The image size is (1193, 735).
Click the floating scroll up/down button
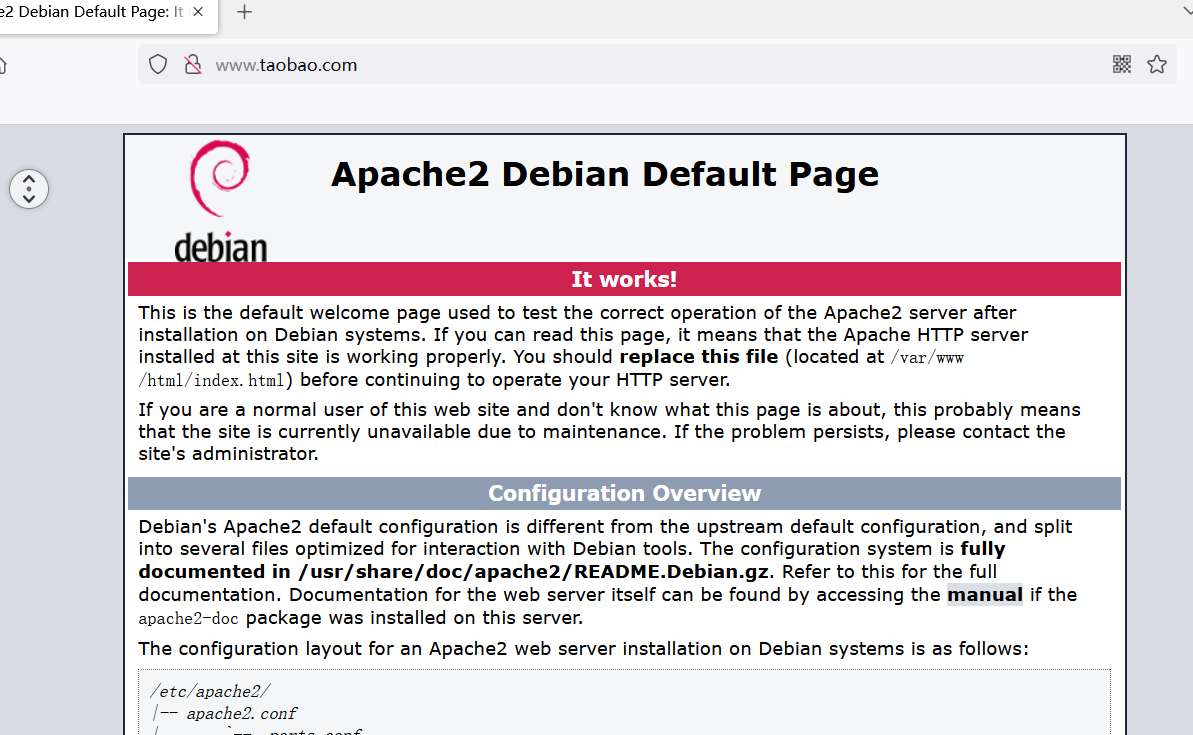29,189
